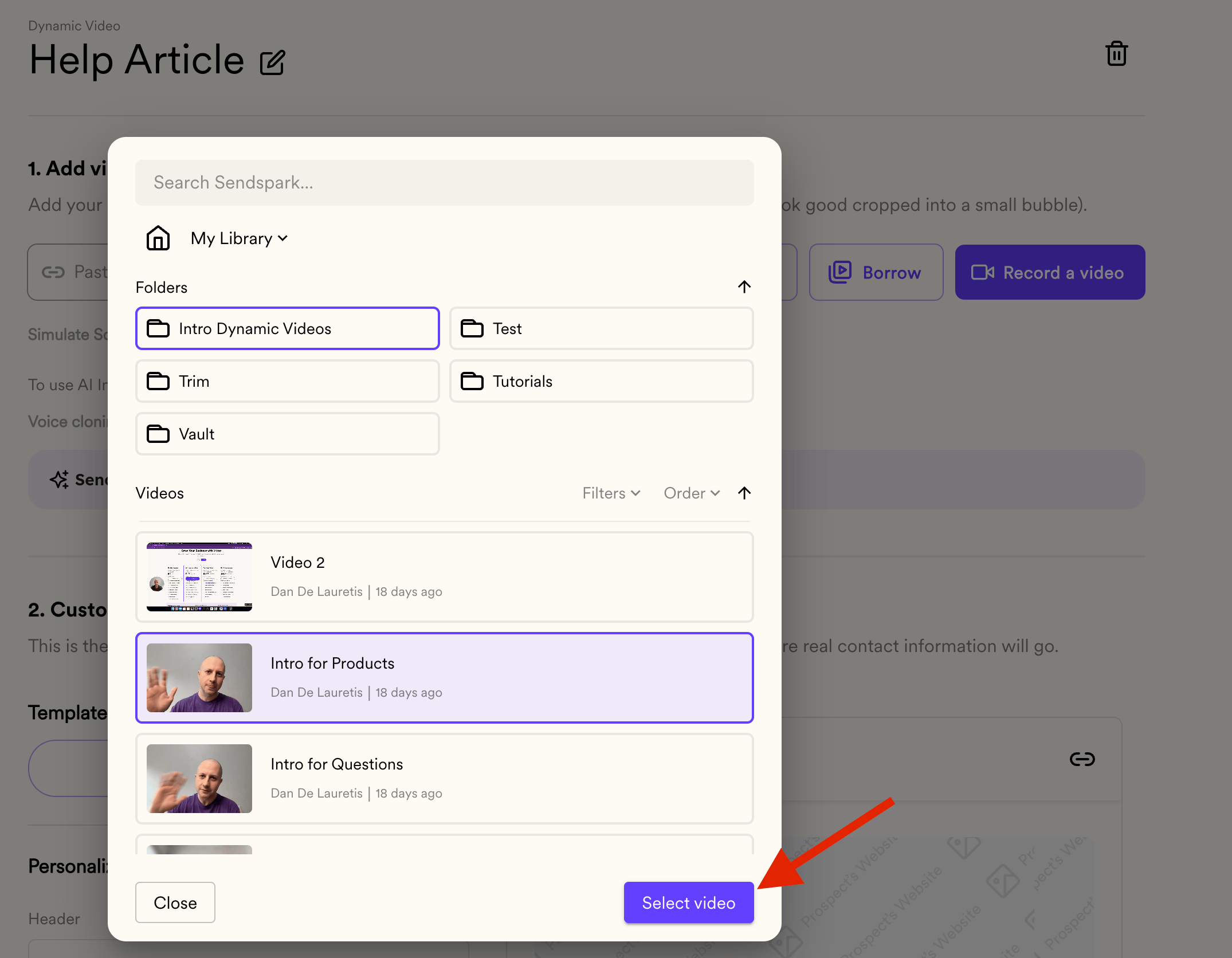Click the edit pencil next to Help Article

click(273, 62)
